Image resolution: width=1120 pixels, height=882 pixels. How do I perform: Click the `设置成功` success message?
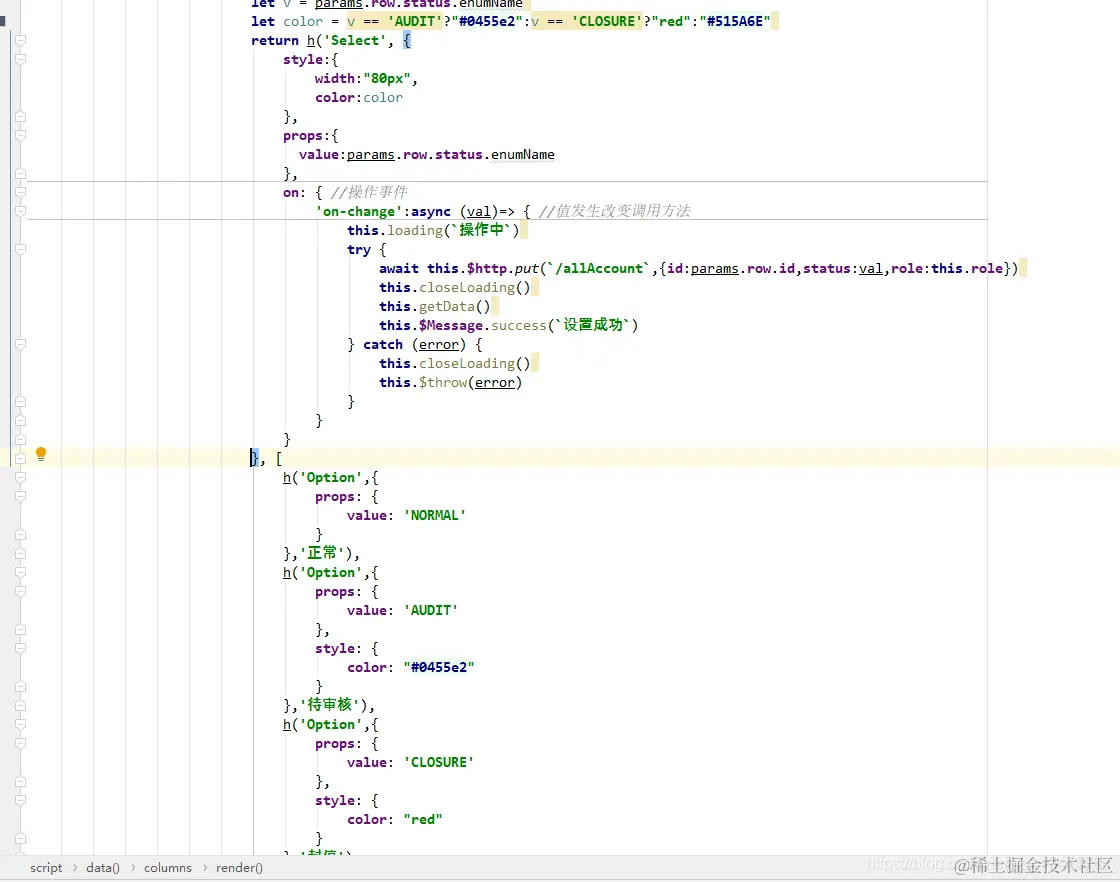click(x=593, y=325)
